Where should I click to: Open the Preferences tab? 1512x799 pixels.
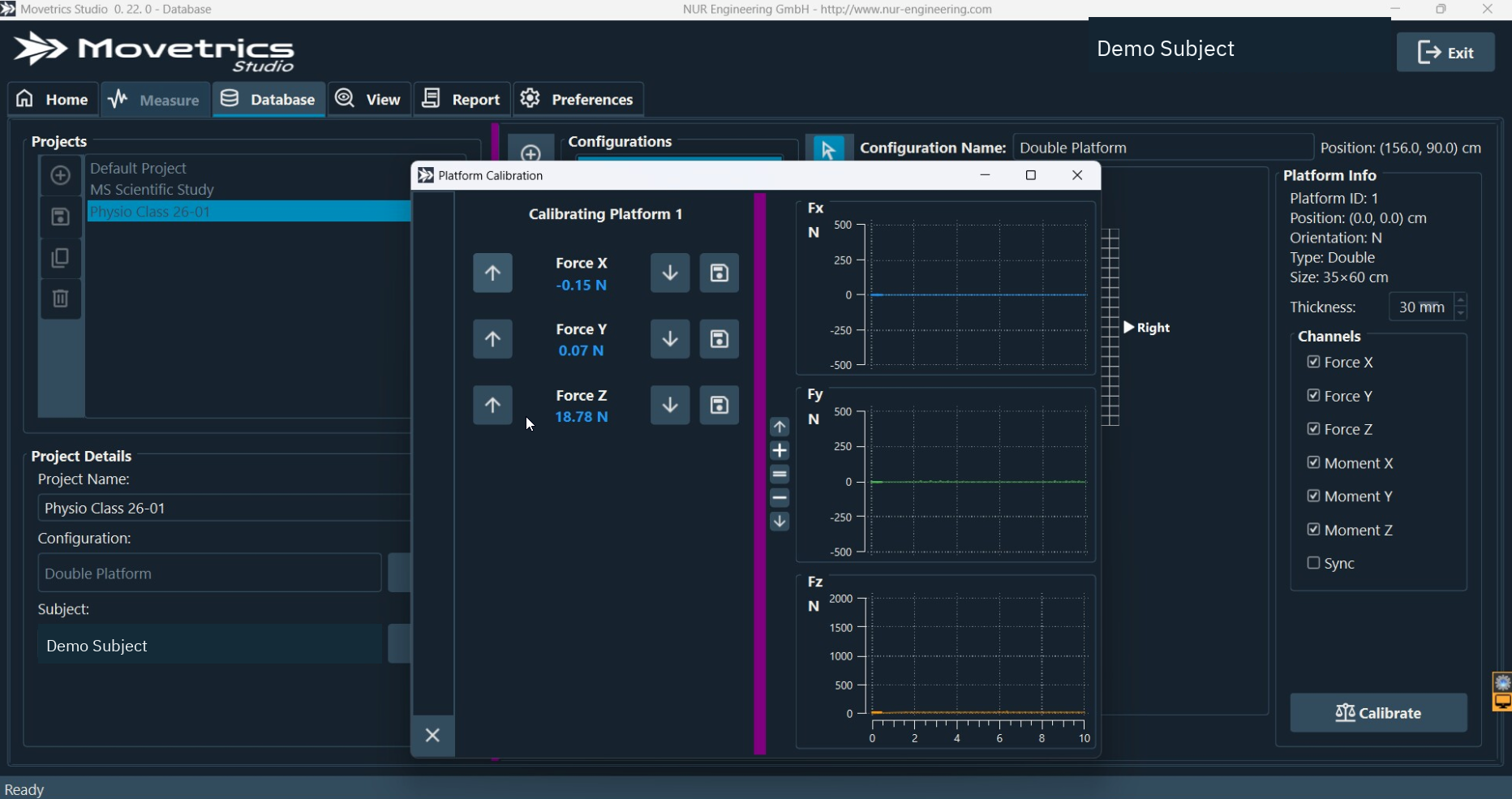point(578,99)
